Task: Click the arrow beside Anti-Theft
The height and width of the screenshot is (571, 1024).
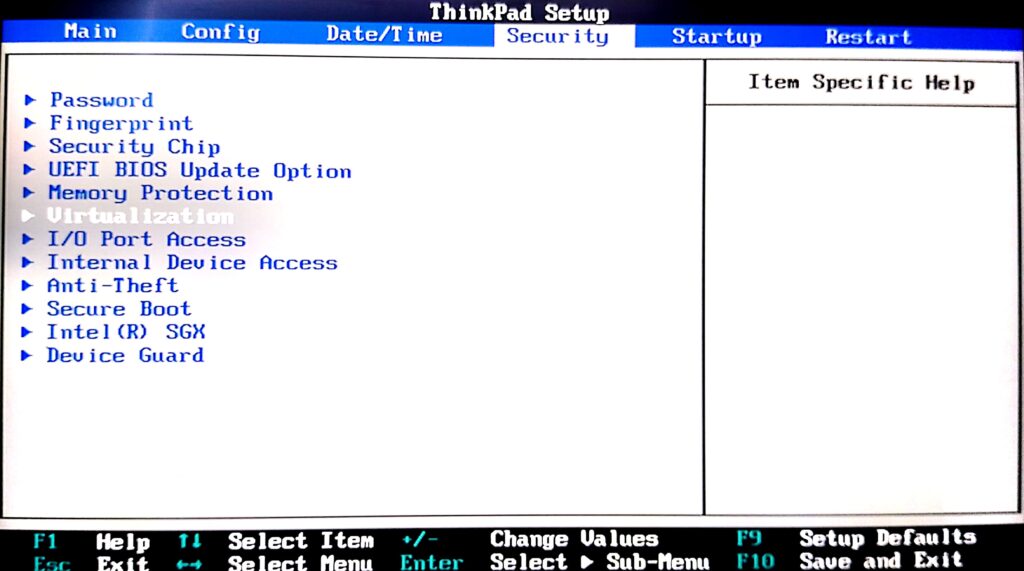Action: pyautogui.click(x=27, y=286)
